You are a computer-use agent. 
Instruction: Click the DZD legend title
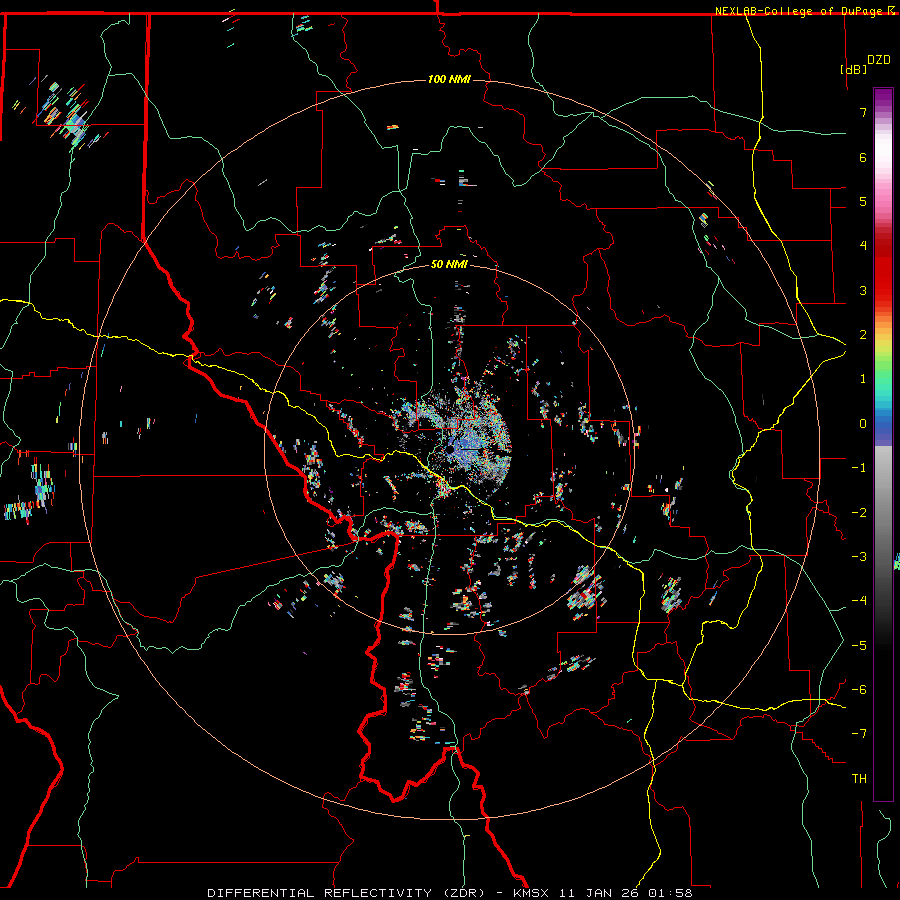878,60
